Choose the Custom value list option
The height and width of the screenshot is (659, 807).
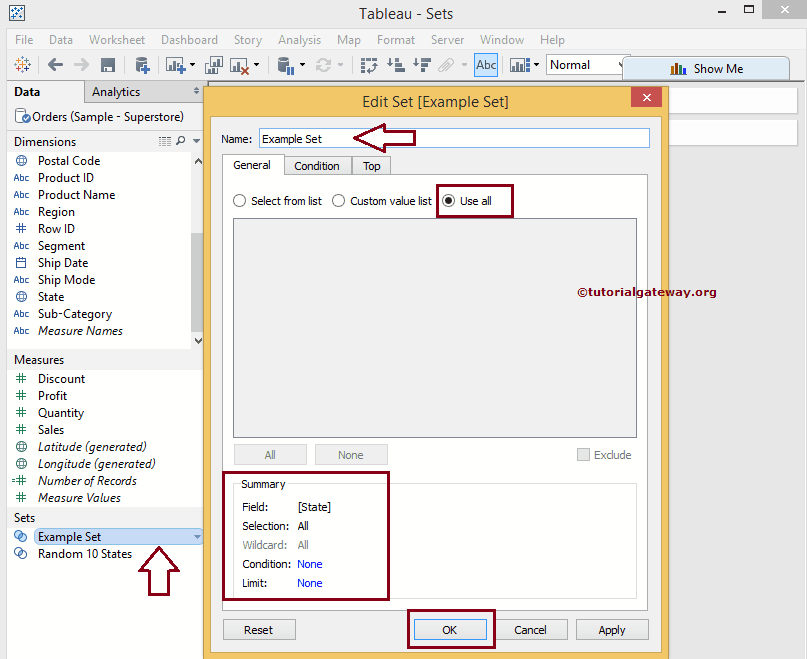point(338,200)
